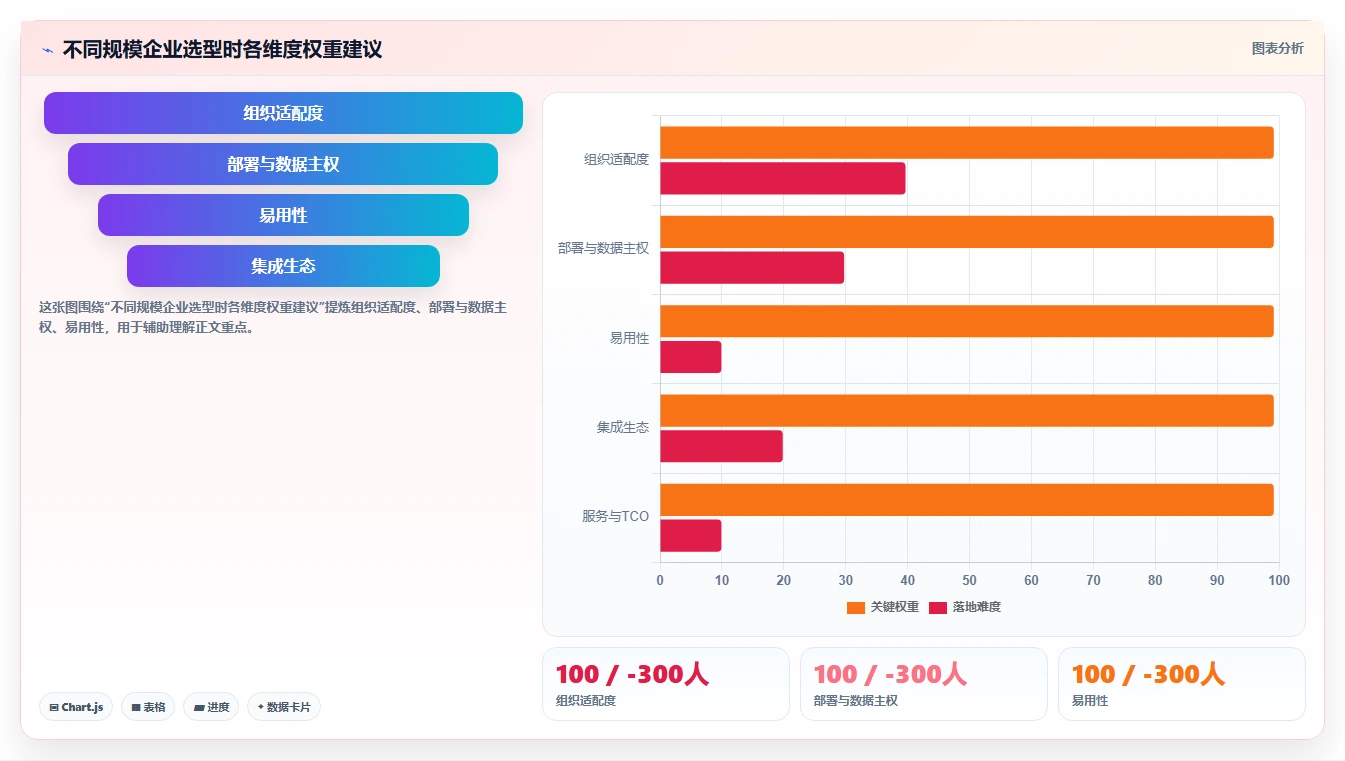This screenshot has height=761, width=1345.
Task: Click the 服务与TCO y-axis label
Action: (616, 517)
